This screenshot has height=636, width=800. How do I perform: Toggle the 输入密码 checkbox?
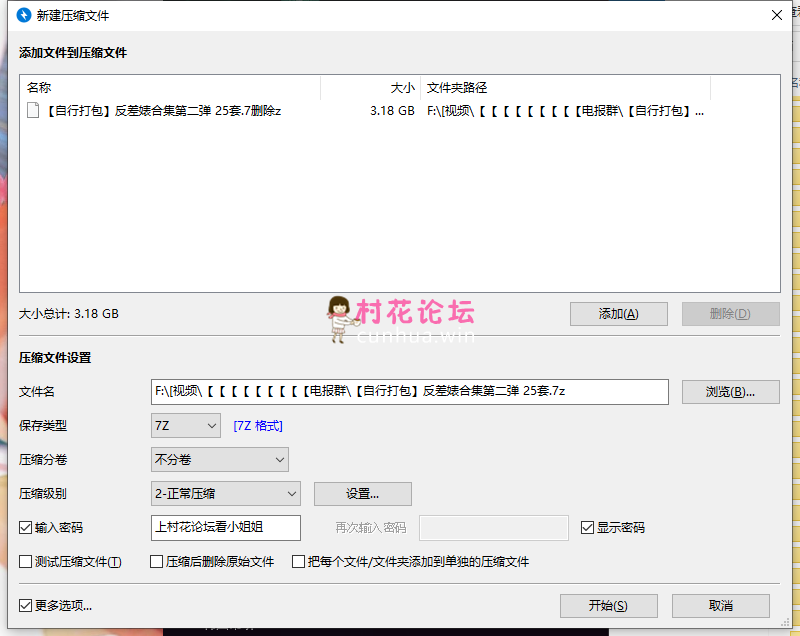[26, 527]
